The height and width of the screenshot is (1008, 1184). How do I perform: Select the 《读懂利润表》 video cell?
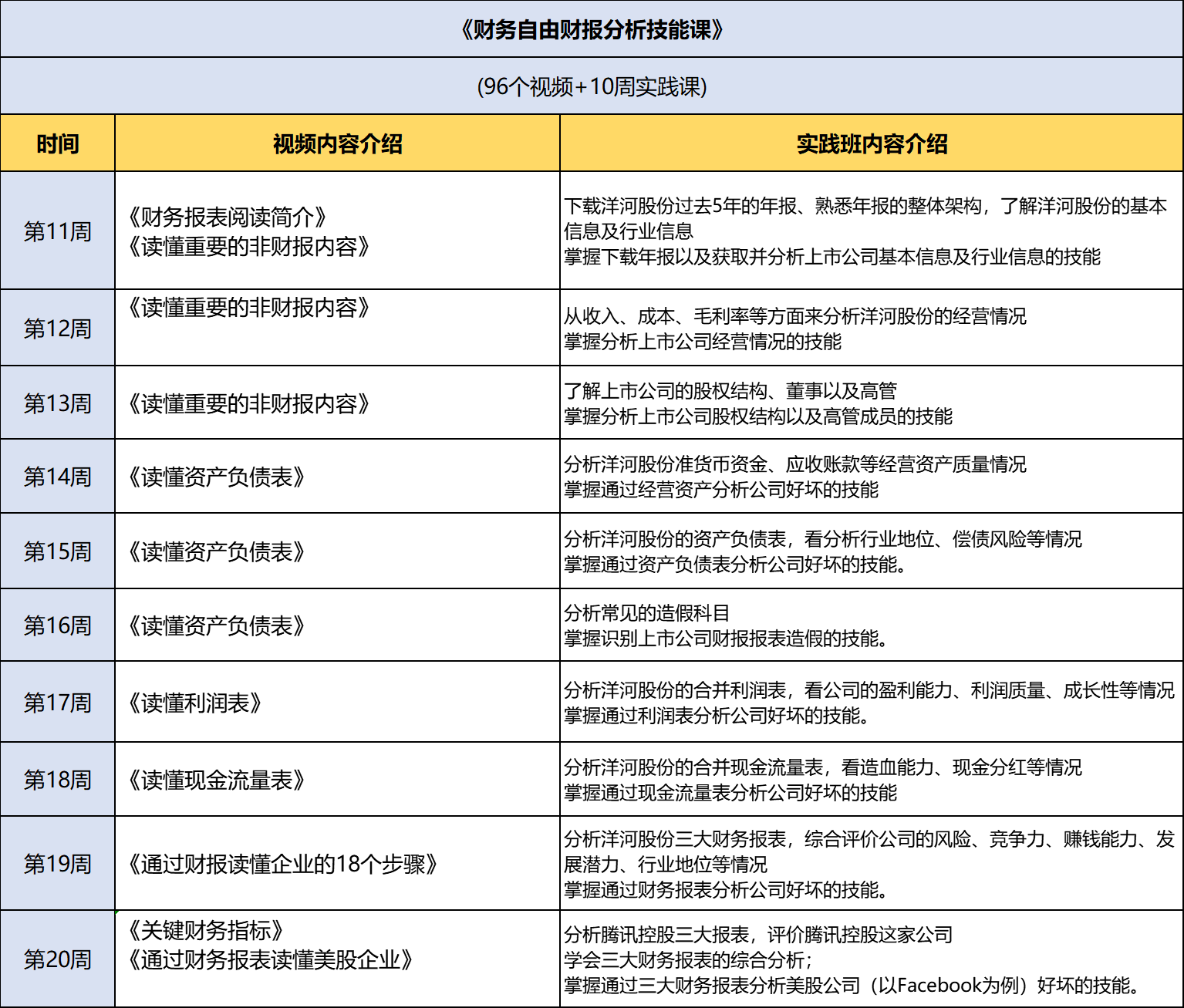point(196,703)
